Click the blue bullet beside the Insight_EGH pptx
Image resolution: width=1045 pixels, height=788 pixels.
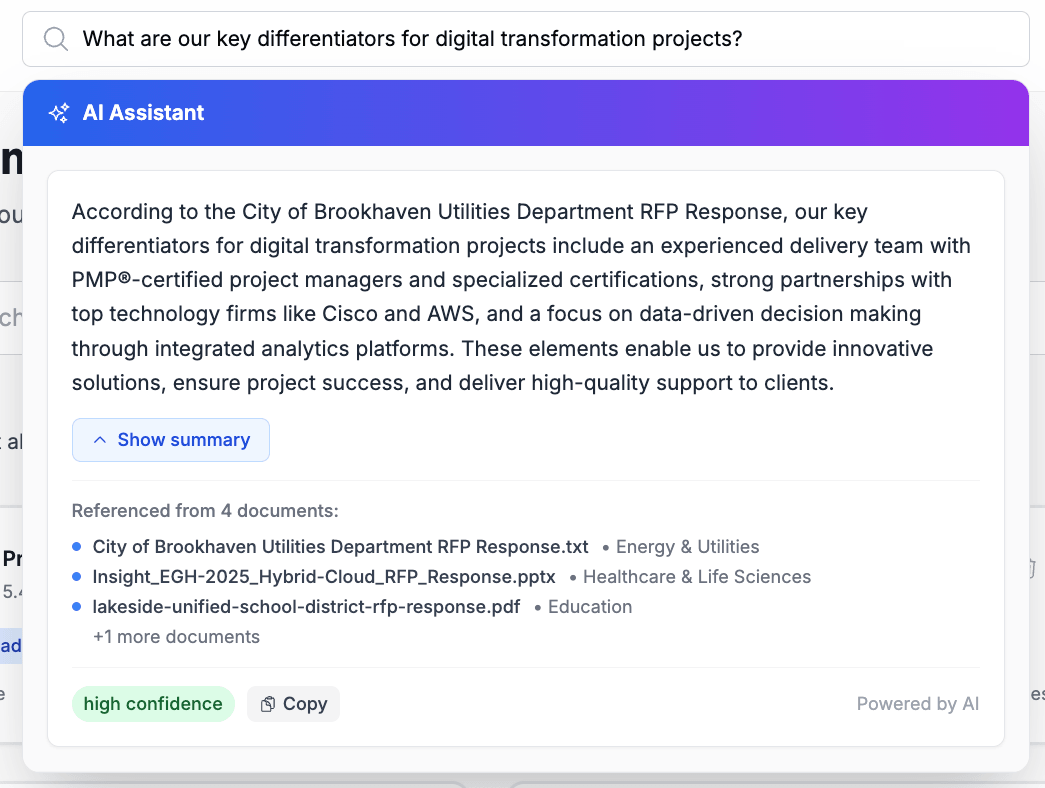coord(76,576)
